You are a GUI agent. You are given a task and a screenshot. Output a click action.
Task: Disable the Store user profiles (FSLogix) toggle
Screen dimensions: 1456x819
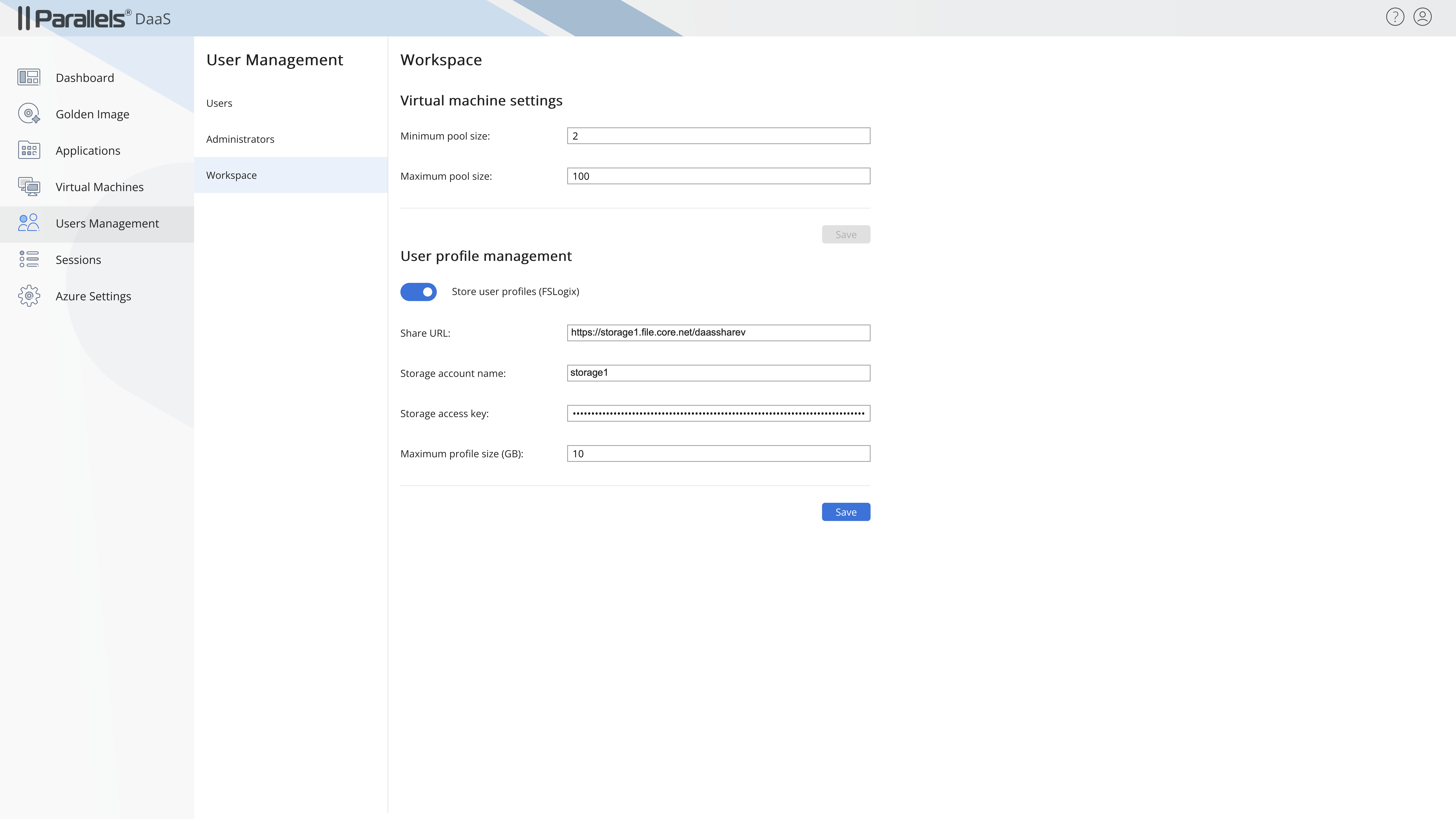tap(418, 292)
